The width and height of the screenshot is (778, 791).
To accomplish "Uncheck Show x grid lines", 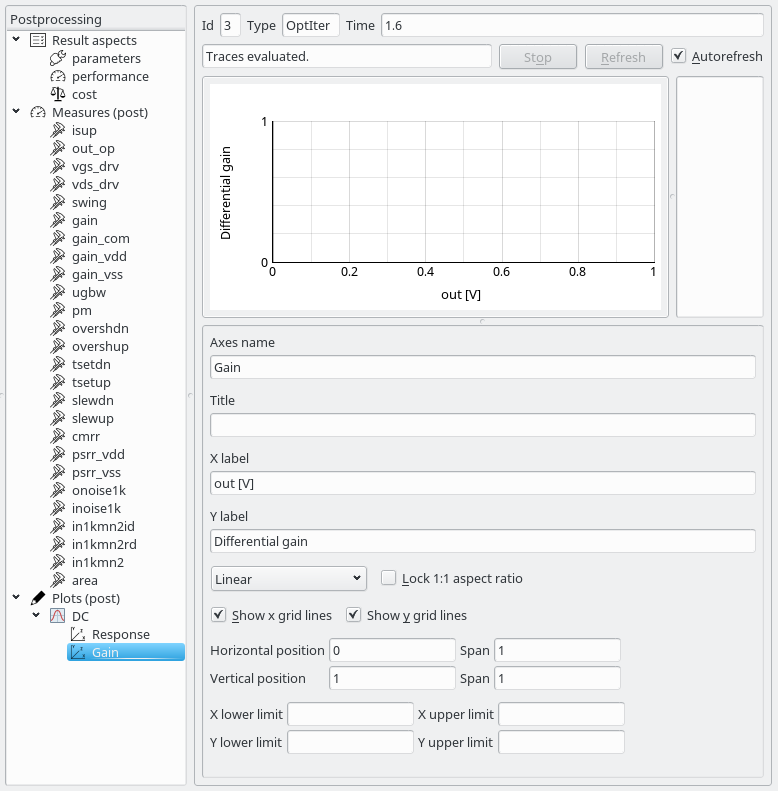I will [x=219, y=615].
